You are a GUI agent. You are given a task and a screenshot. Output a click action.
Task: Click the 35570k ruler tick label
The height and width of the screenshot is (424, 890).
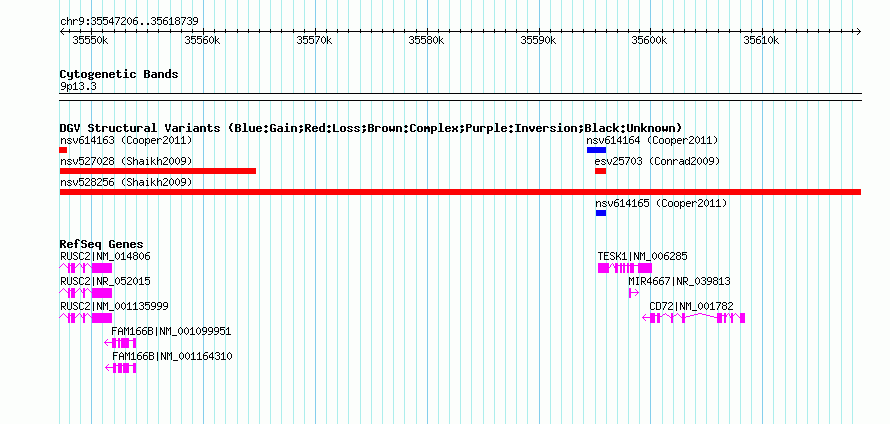click(x=314, y=40)
